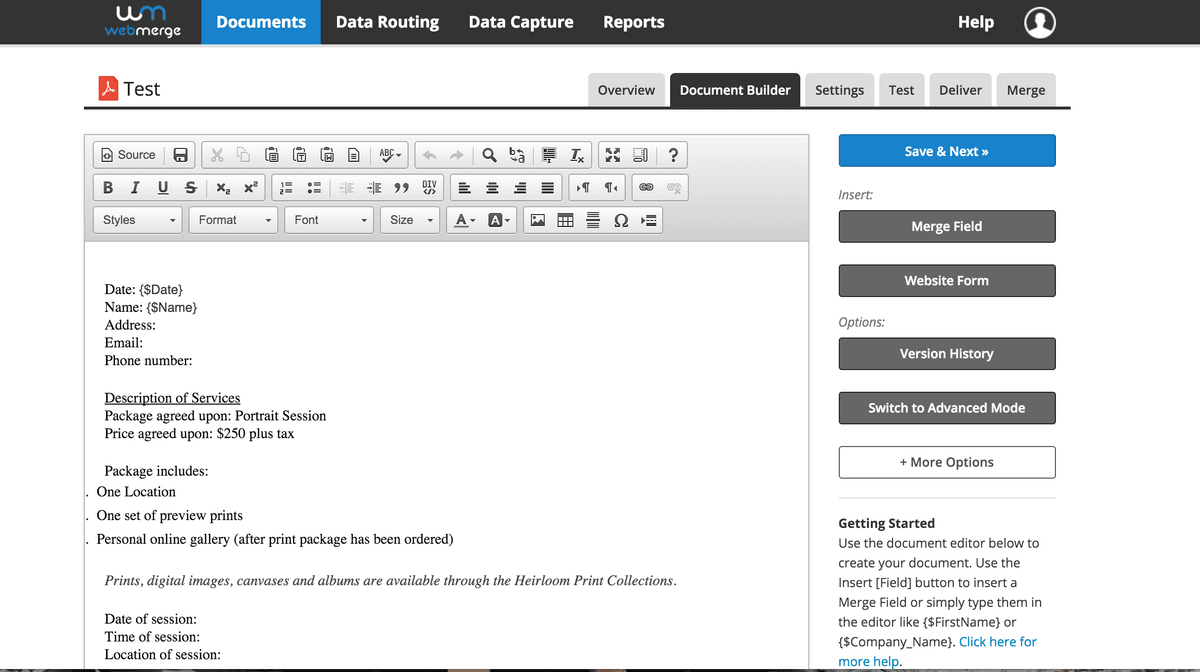1200x672 pixels.
Task: Align text left
Action: point(465,187)
